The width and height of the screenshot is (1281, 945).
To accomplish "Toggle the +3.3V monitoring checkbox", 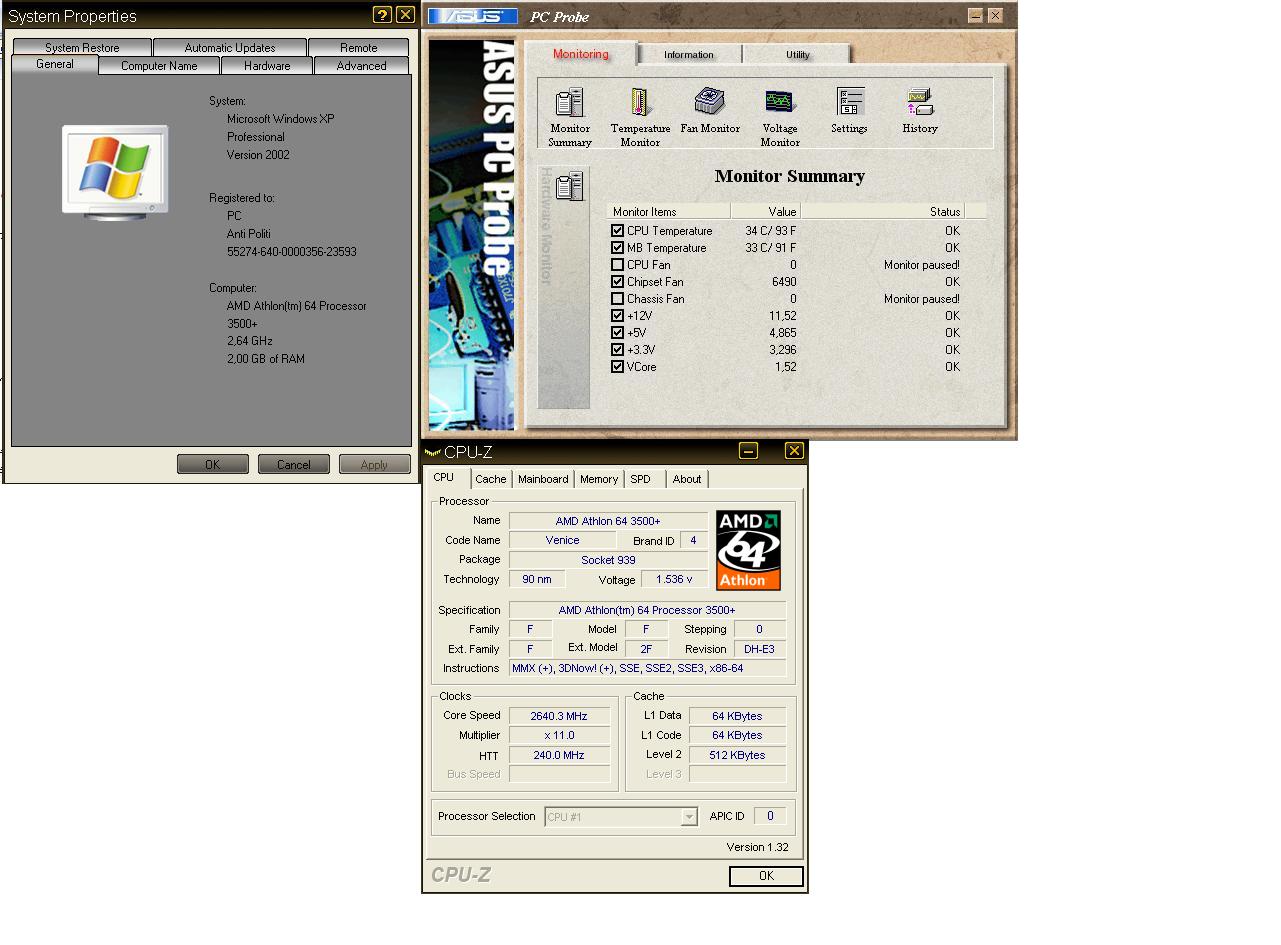I will (617, 350).
